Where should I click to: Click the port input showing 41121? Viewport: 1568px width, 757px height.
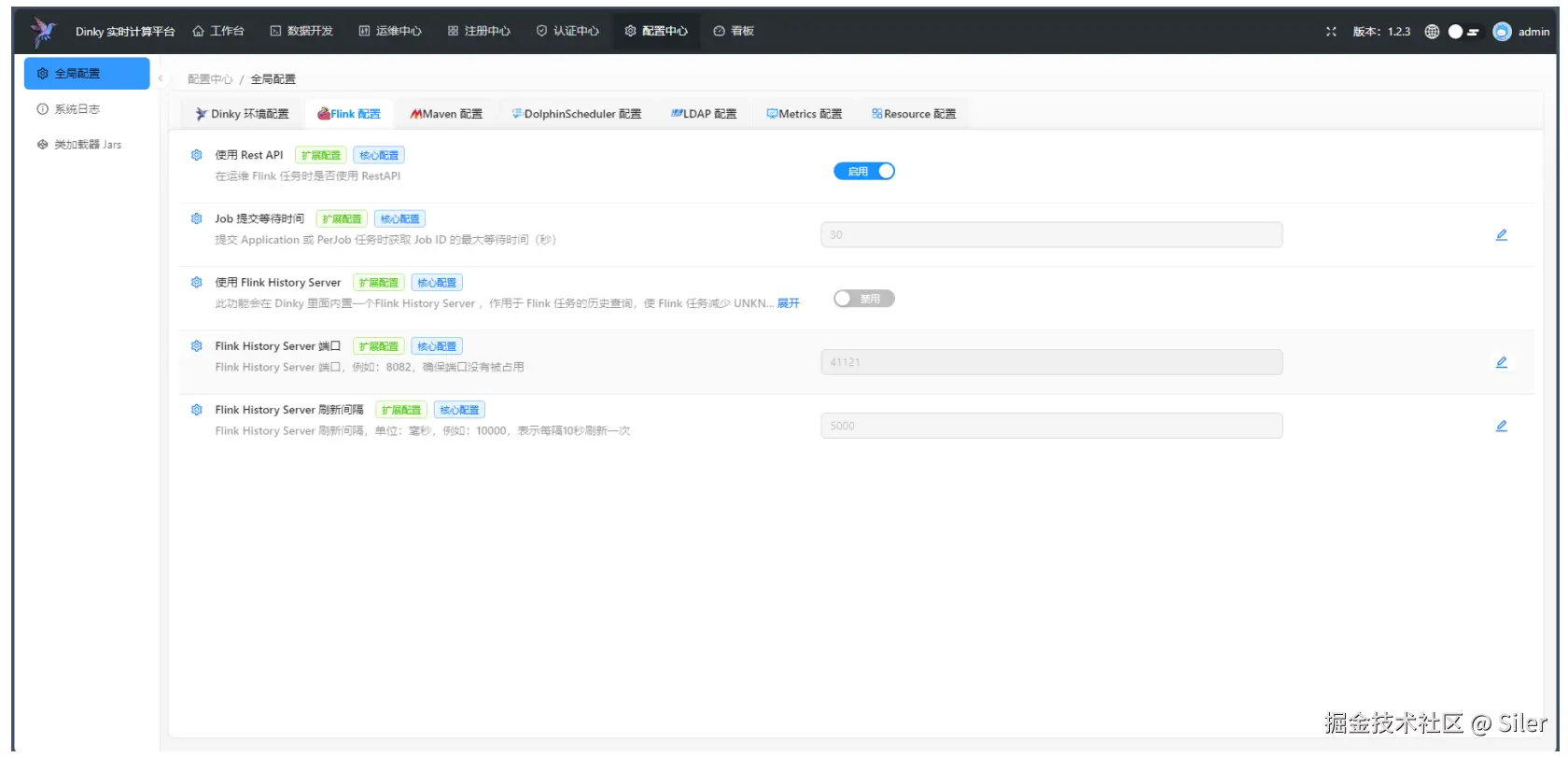coord(1052,362)
